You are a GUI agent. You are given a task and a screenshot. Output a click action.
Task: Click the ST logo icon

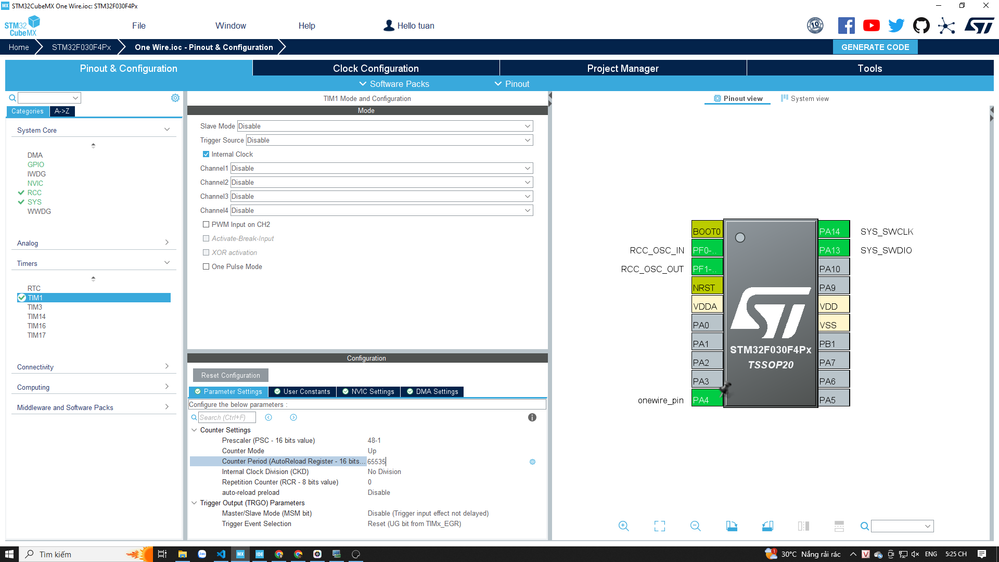(978, 25)
